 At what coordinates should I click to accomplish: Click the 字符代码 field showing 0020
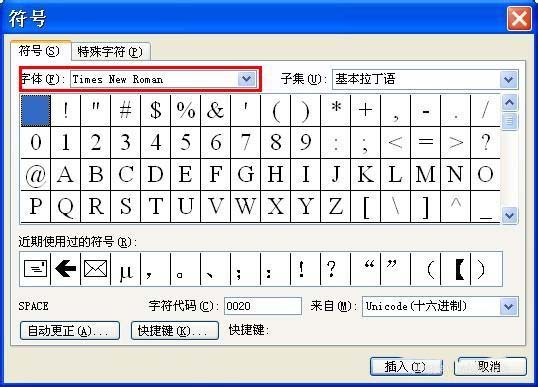coord(263,306)
